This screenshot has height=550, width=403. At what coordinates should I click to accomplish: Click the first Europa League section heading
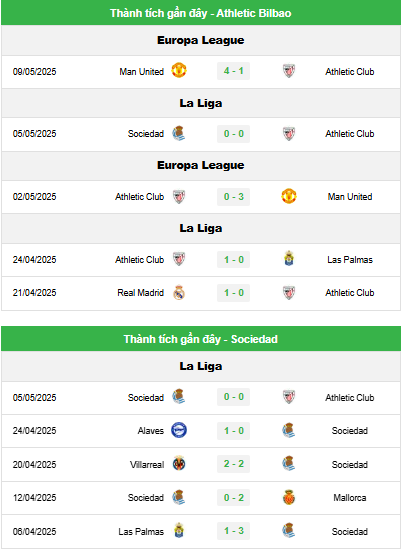[201, 40]
